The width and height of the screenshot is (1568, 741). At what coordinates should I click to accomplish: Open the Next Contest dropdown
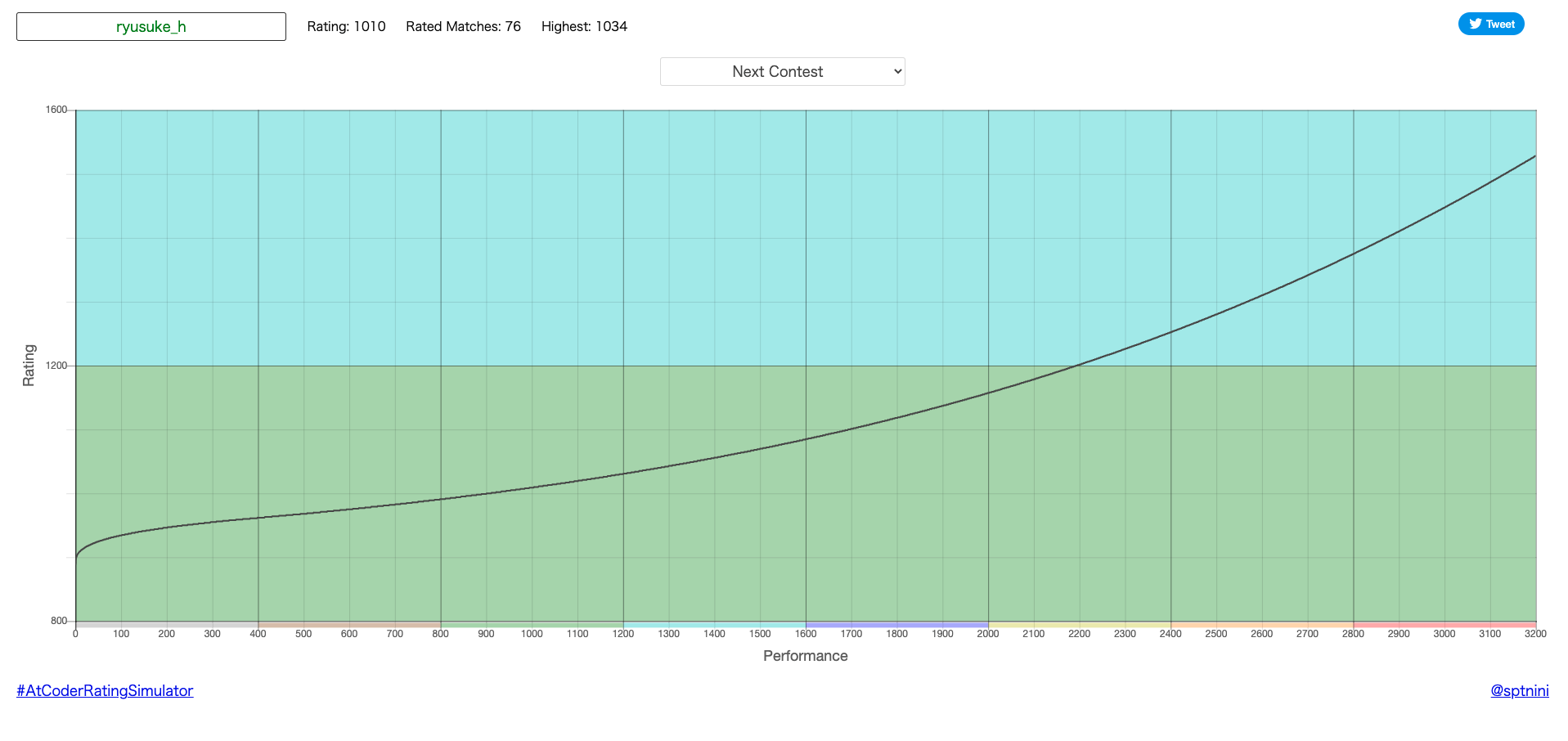781,71
